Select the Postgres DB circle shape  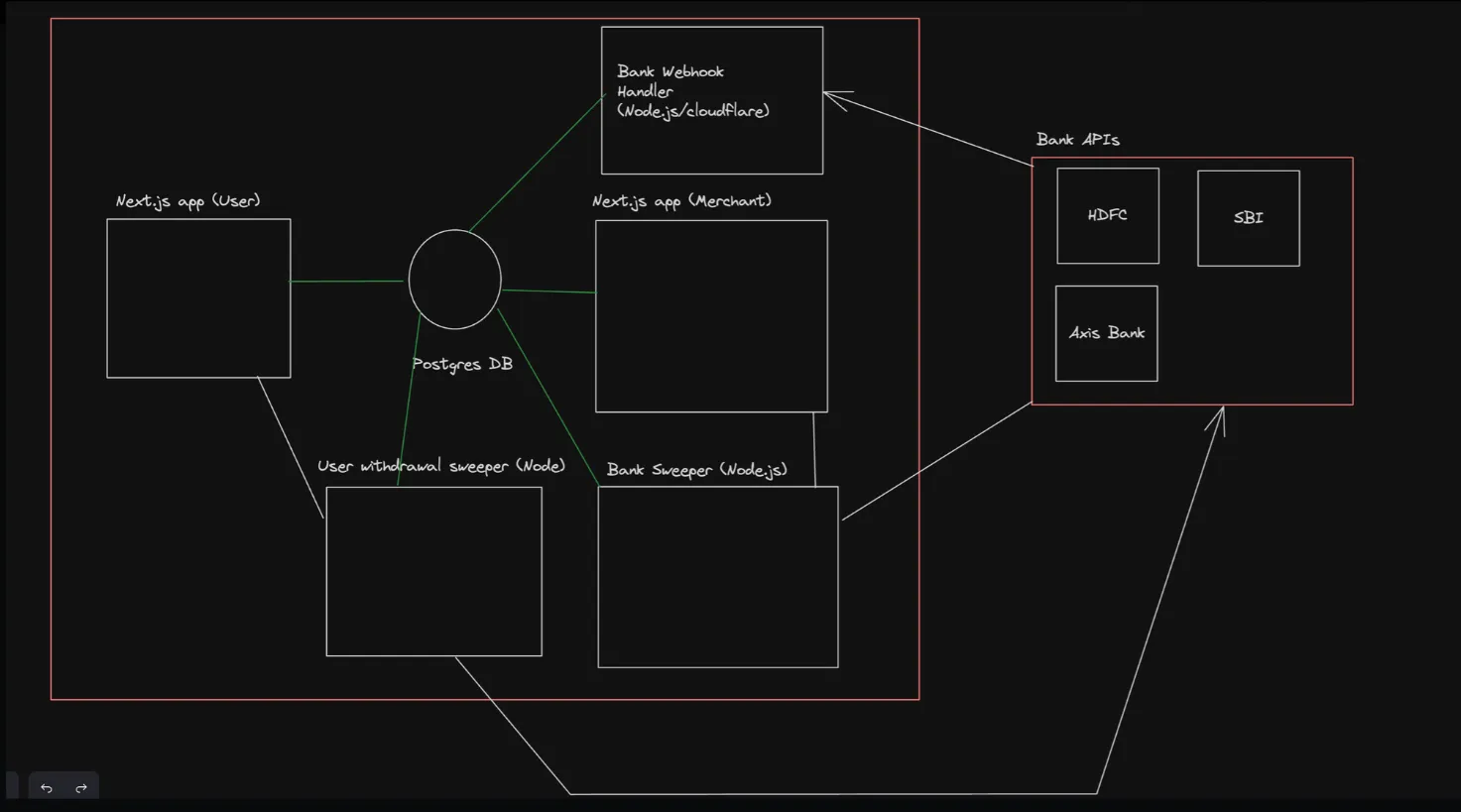(x=455, y=280)
